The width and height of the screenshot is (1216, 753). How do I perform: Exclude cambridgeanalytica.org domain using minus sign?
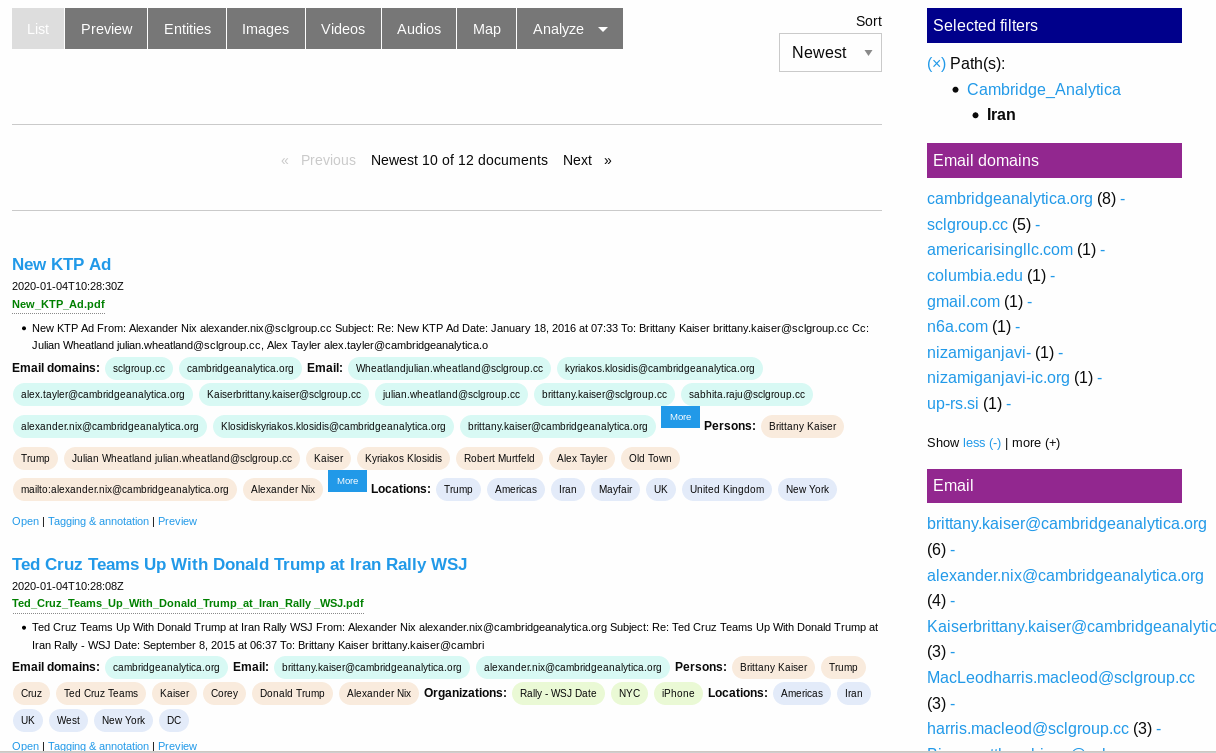[1122, 198]
